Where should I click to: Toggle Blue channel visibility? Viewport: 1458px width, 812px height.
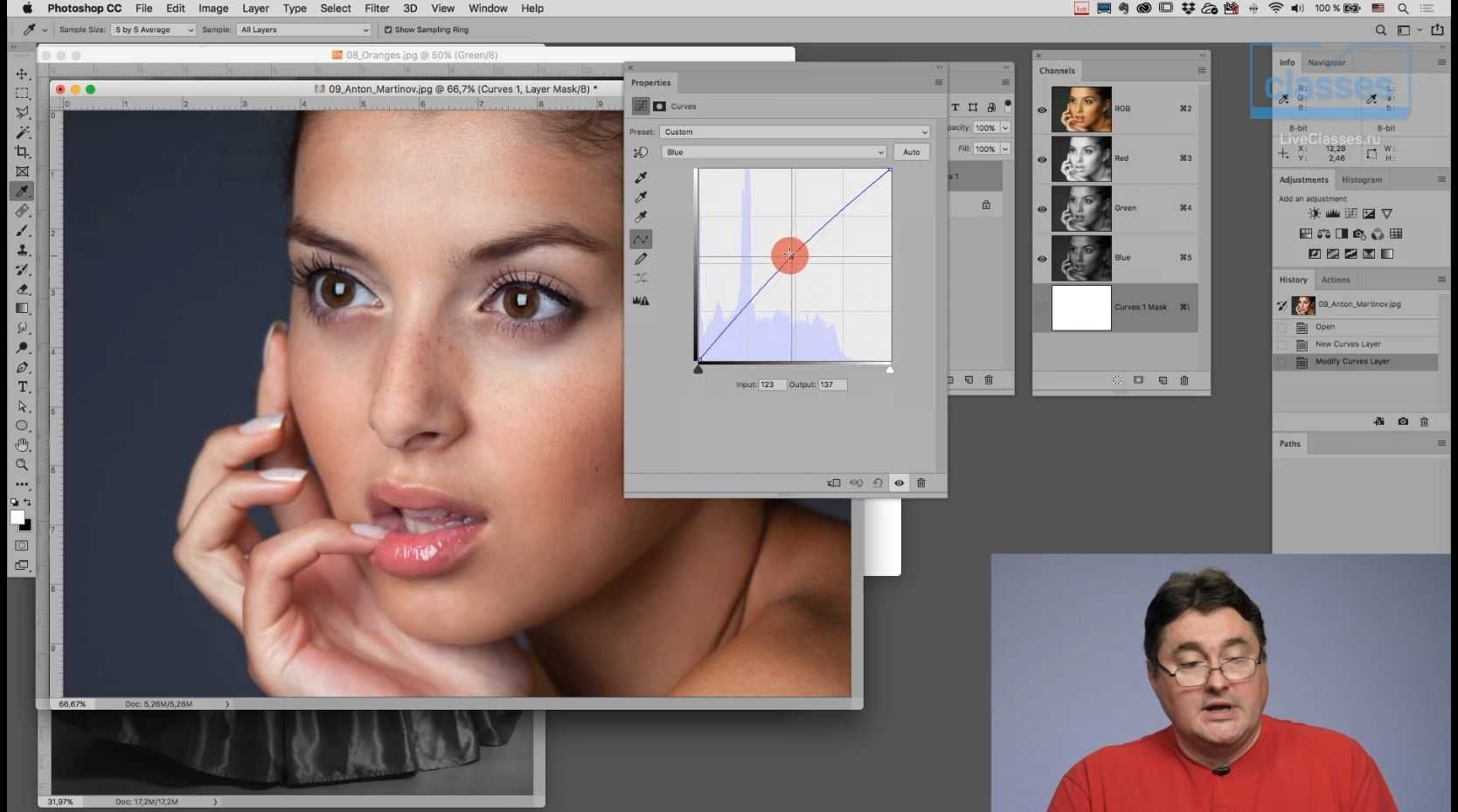1042,260
